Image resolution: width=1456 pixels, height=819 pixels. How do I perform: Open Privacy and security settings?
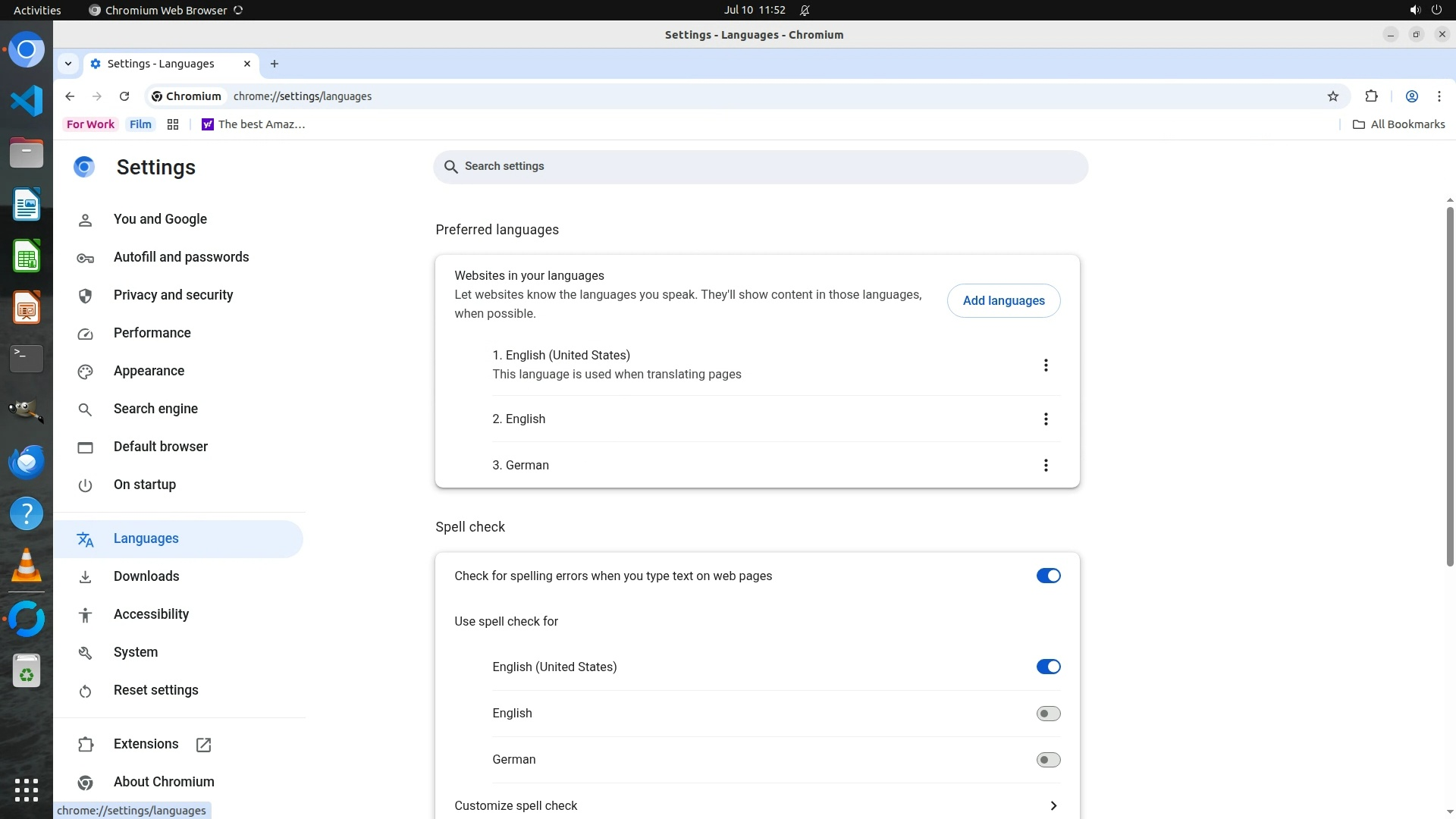point(173,295)
